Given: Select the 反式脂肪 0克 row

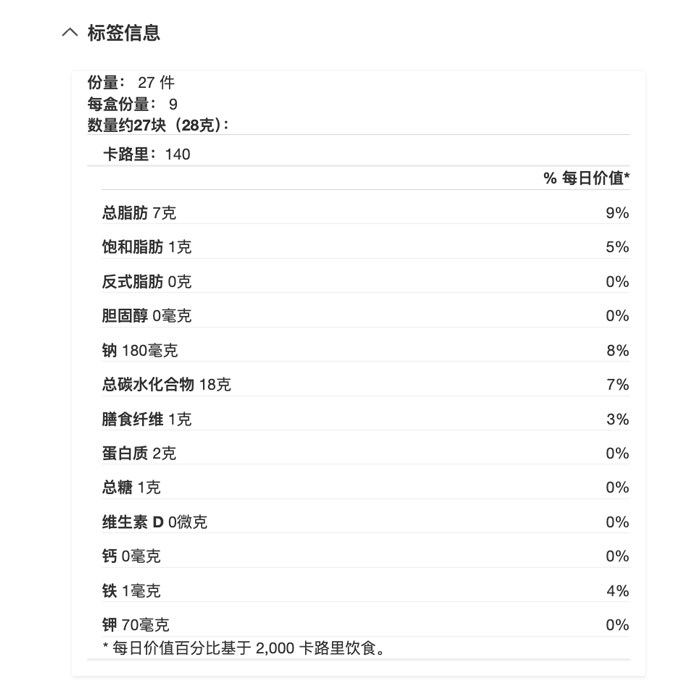Looking at the screenshot, I should (x=366, y=281).
